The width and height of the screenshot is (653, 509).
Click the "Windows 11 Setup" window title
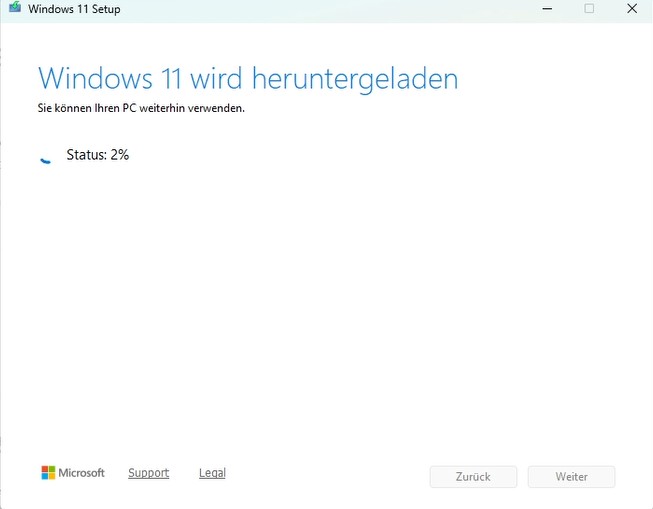[x=75, y=9]
